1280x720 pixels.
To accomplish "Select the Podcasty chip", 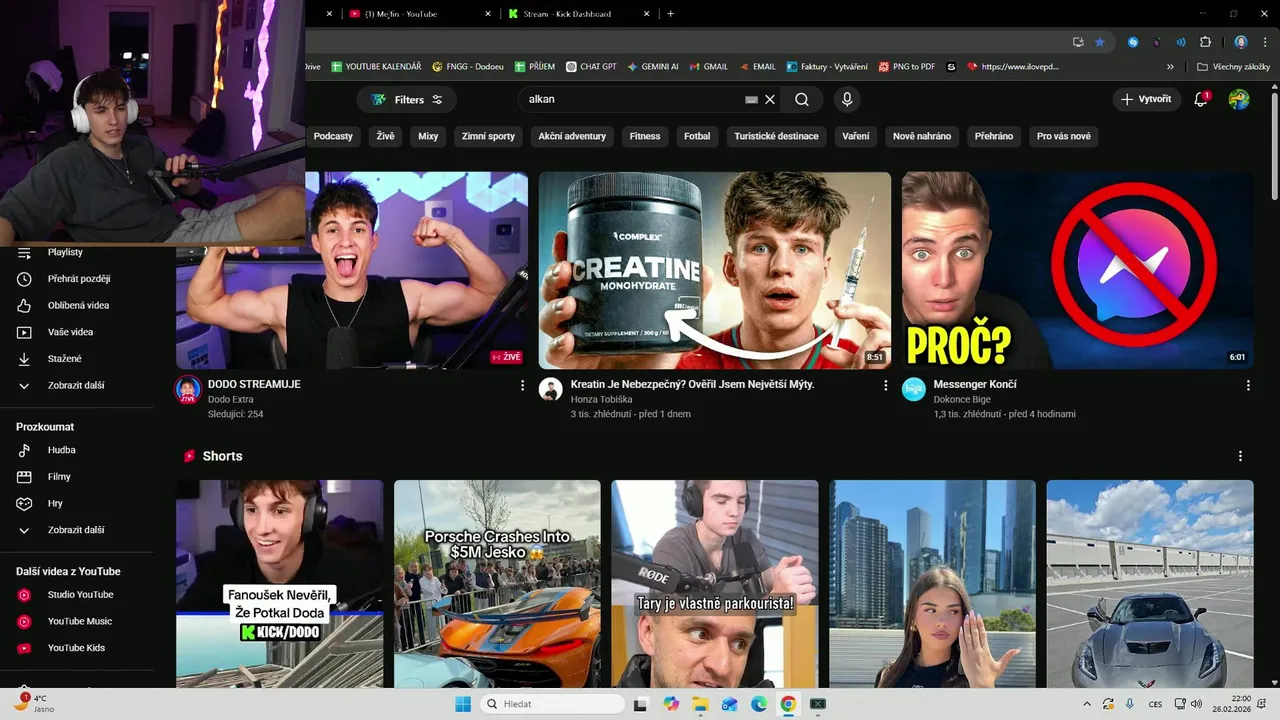I will coord(333,136).
